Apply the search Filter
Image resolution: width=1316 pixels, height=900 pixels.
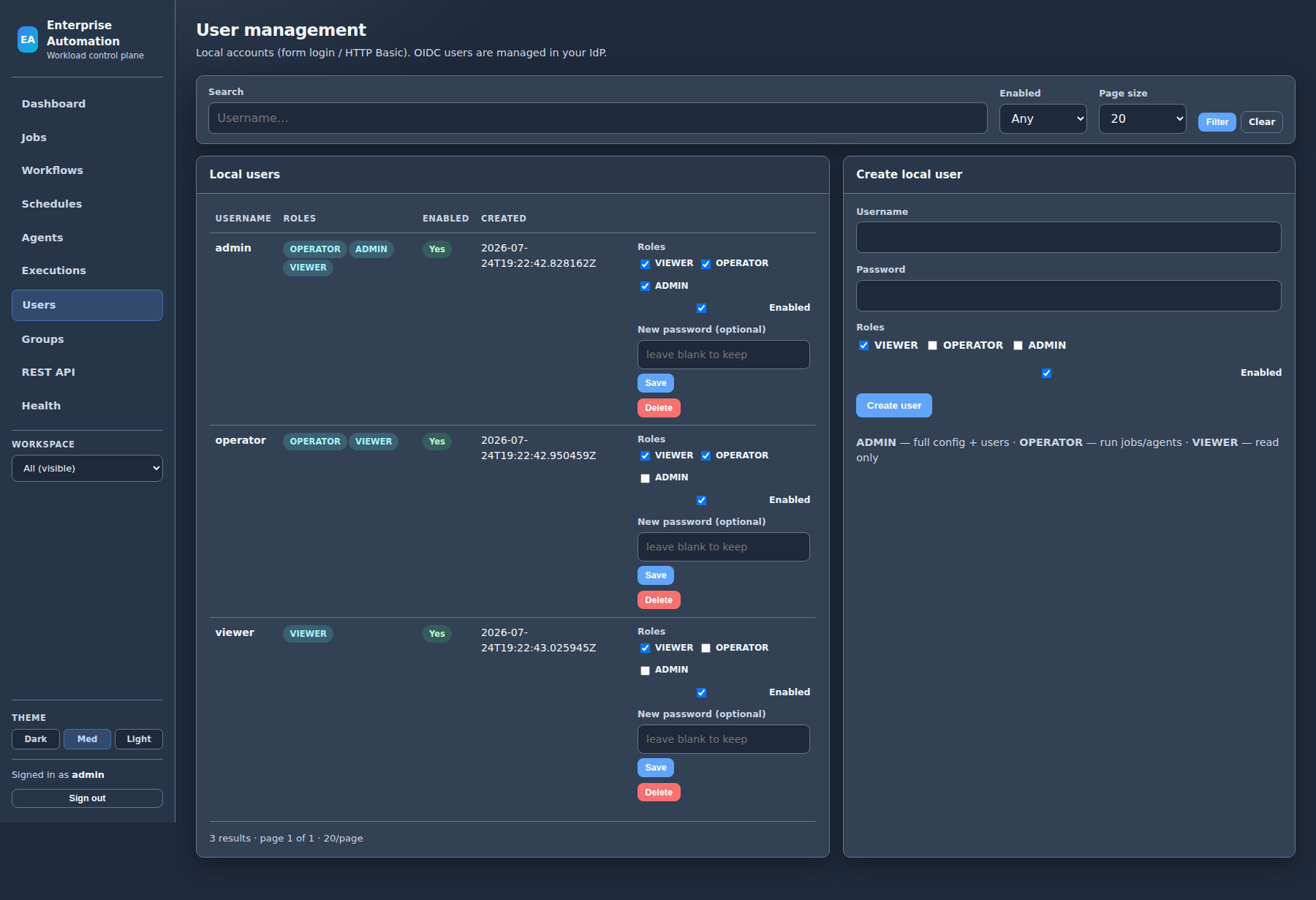click(x=1217, y=122)
